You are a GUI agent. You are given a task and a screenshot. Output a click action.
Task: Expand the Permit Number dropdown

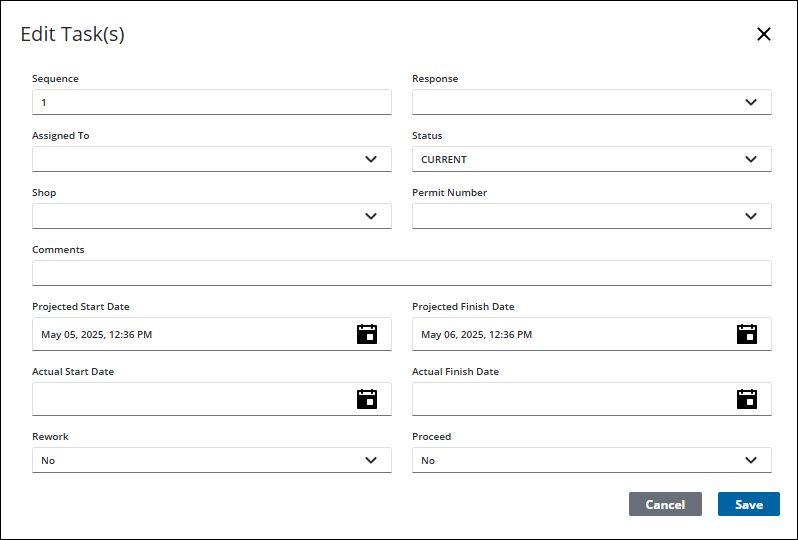pyautogui.click(x=591, y=216)
